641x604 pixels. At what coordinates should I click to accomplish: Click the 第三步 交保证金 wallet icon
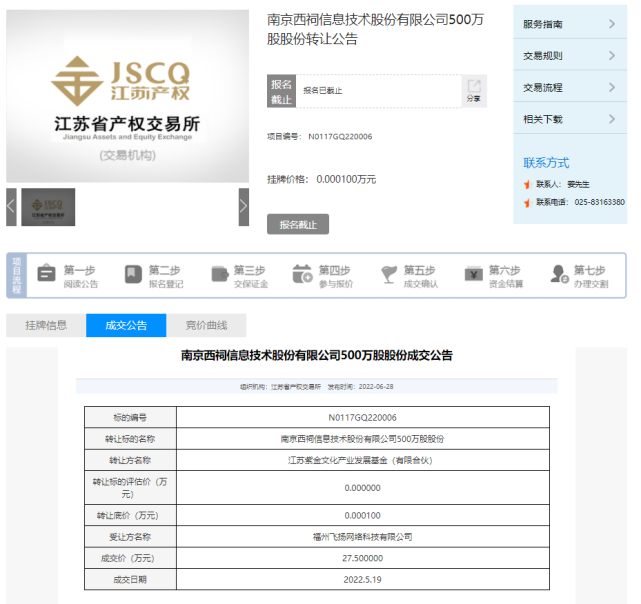[220, 274]
